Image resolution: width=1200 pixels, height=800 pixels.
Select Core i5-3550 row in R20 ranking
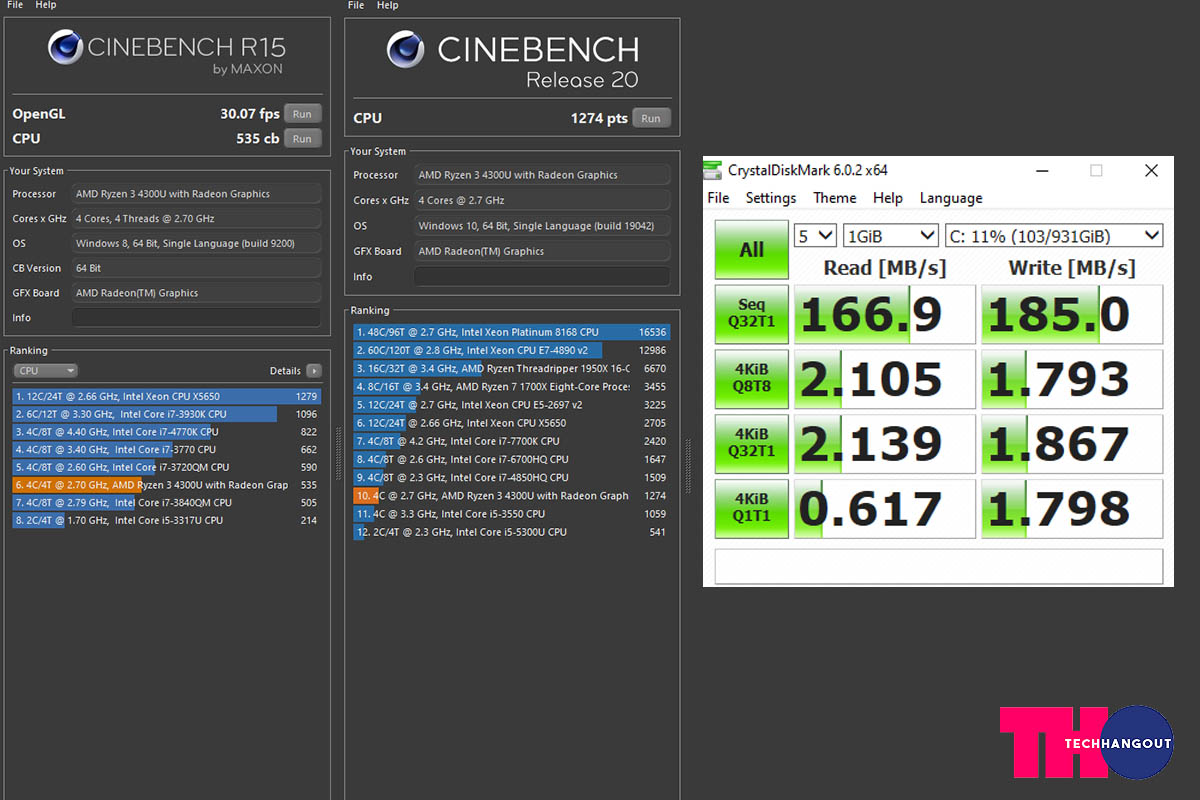click(512, 513)
